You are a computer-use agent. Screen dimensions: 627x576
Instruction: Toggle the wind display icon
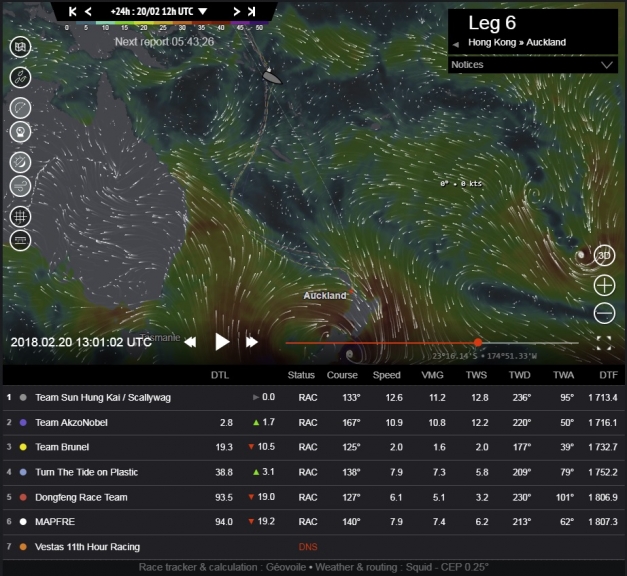click(20, 186)
